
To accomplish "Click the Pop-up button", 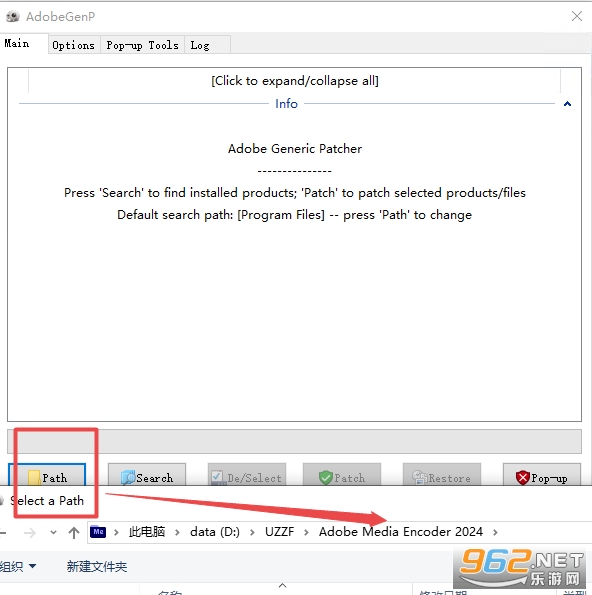I will 542,475.
